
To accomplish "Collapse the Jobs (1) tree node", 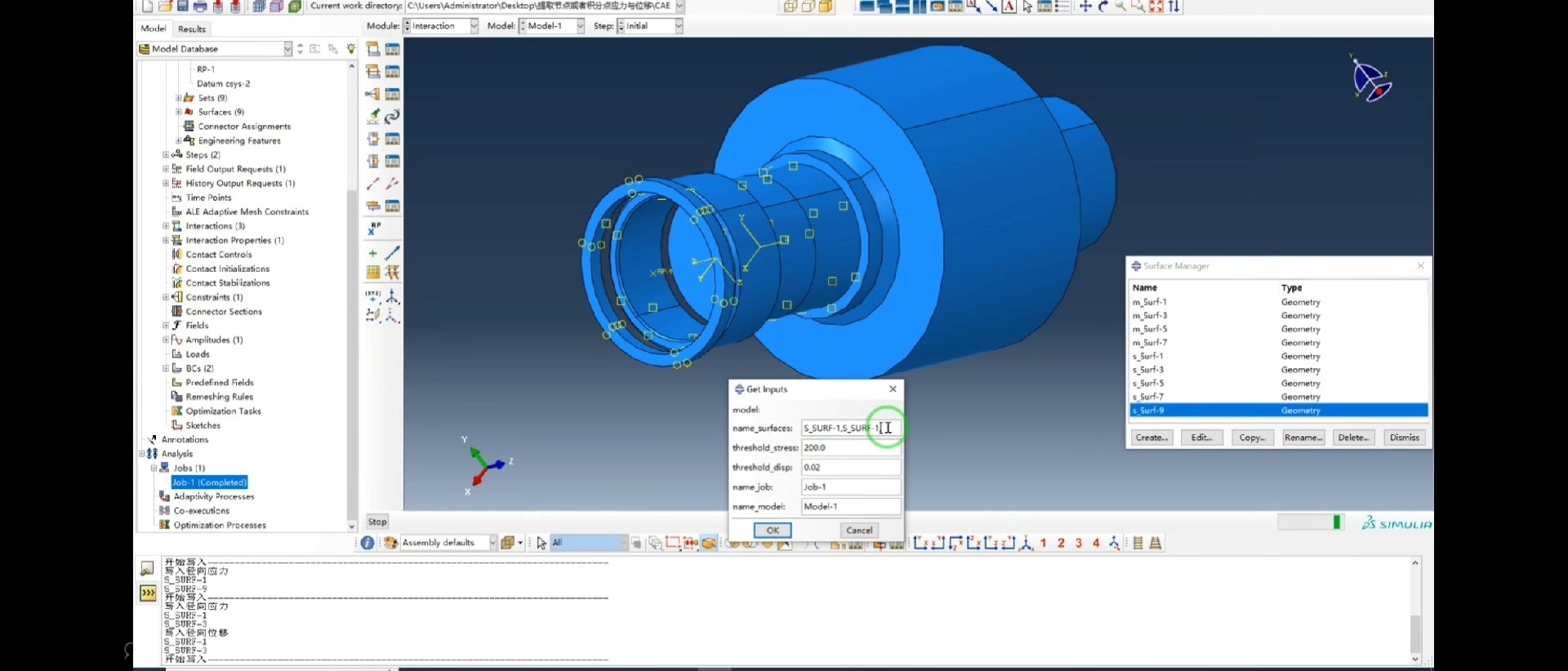I will pos(154,468).
